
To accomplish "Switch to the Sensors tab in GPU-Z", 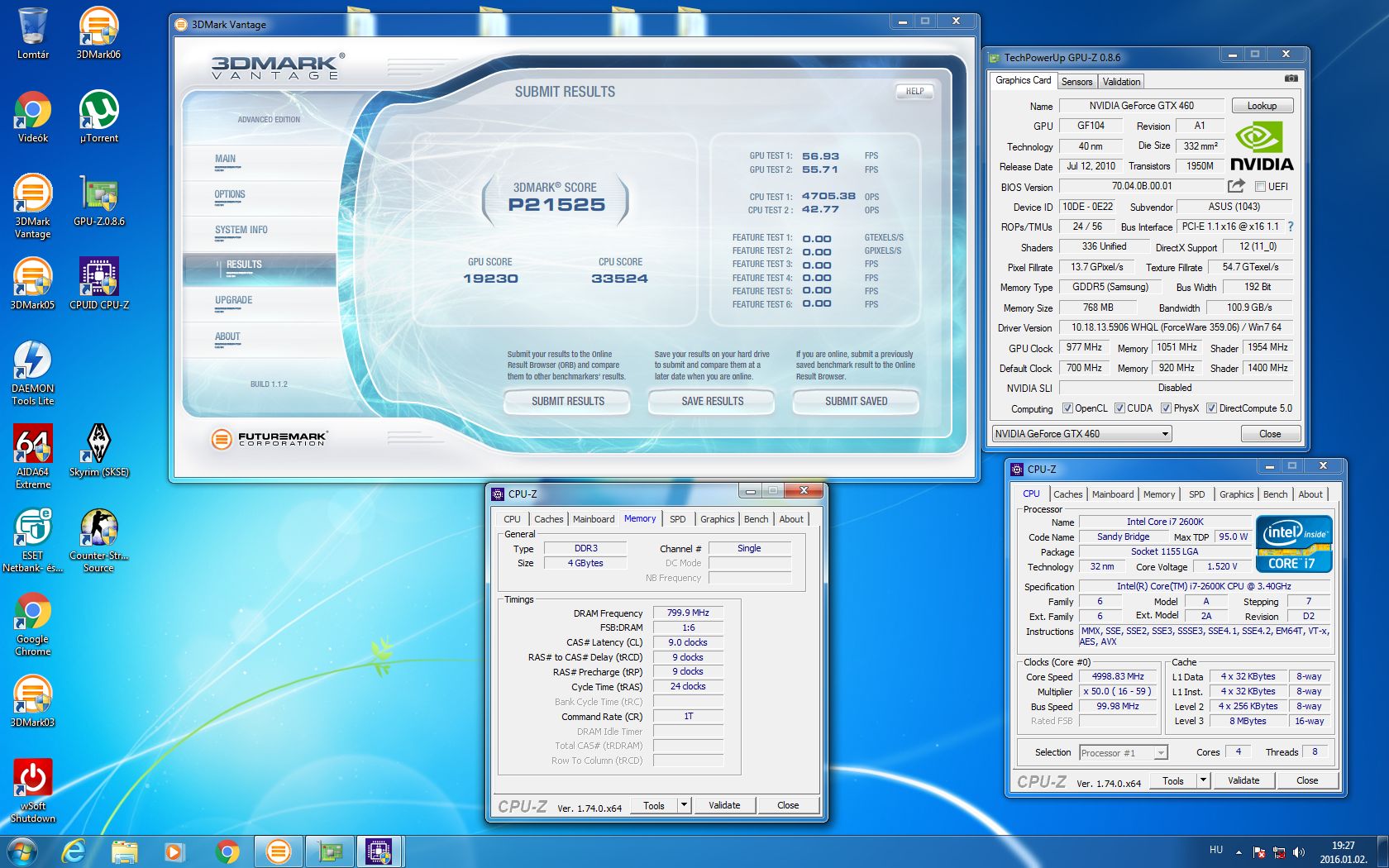I will click(x=1076, y=81).
